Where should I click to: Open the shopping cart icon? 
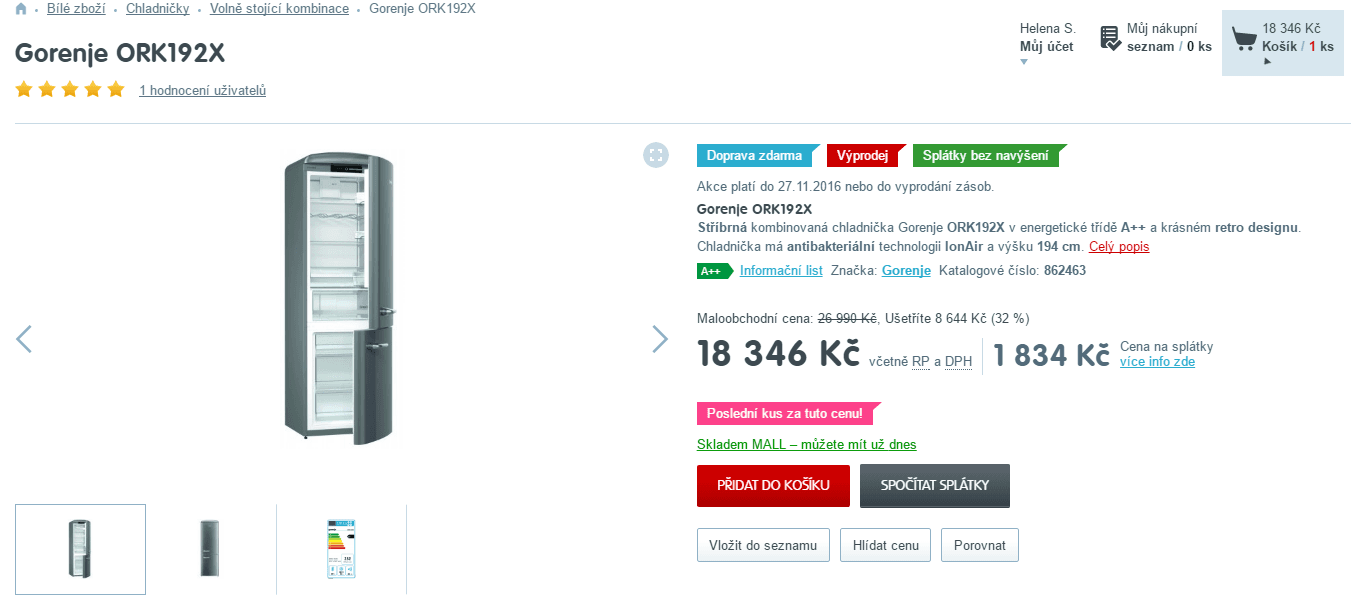pos(1244,39)
